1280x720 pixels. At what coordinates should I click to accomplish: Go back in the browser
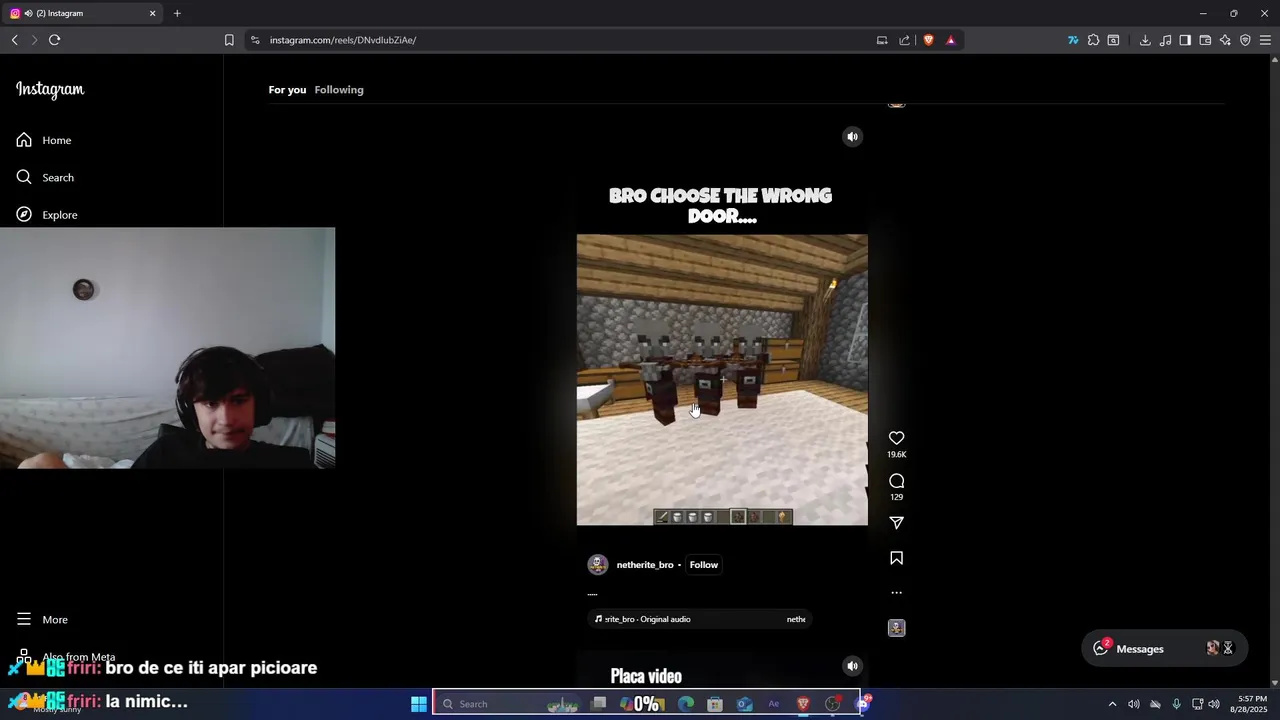[x=14, y=40]
